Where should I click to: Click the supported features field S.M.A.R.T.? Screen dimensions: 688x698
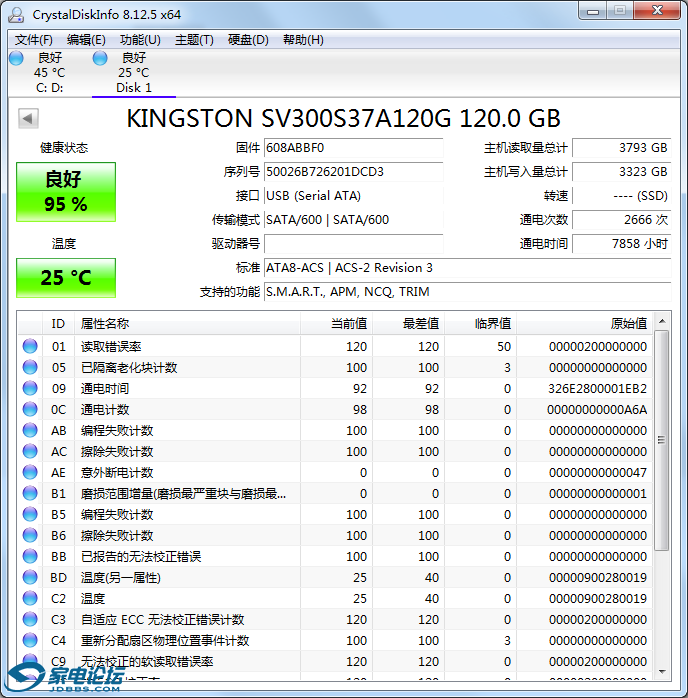[x=468, y=292]
